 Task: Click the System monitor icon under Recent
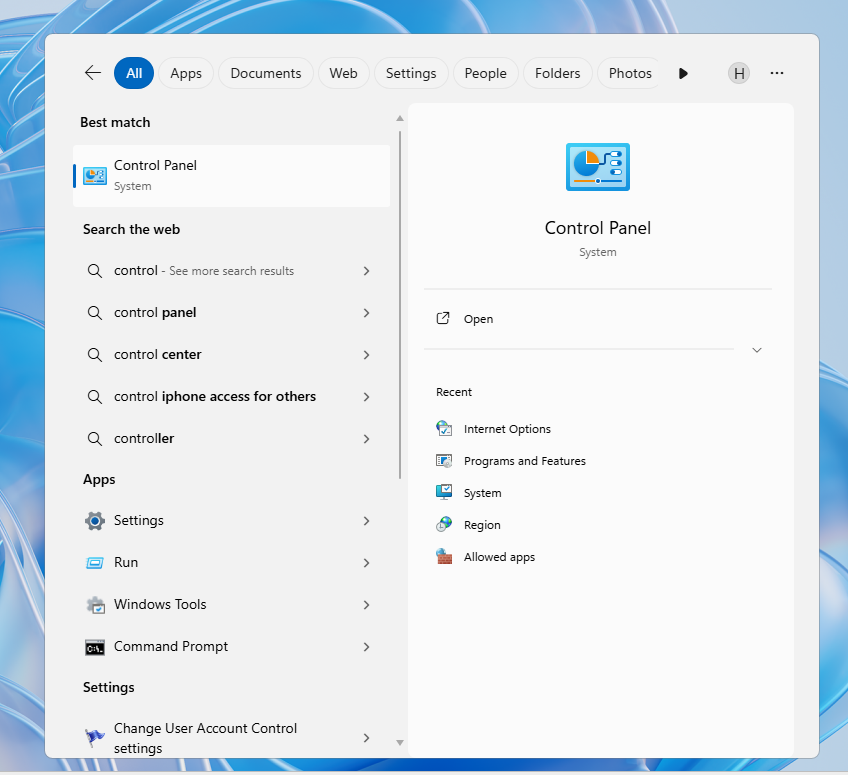pos(444,492)
